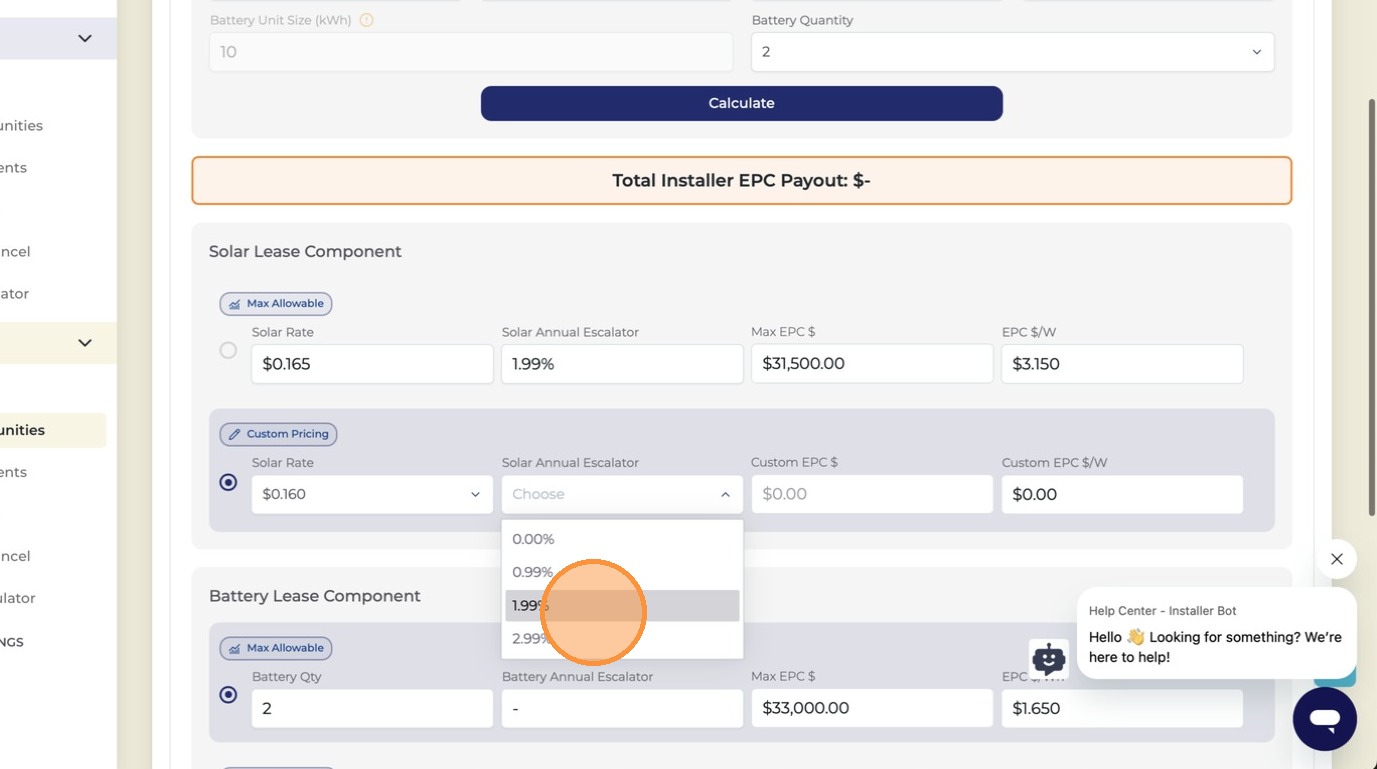Click the solar Max Allowable chart badge

point(276,304)
